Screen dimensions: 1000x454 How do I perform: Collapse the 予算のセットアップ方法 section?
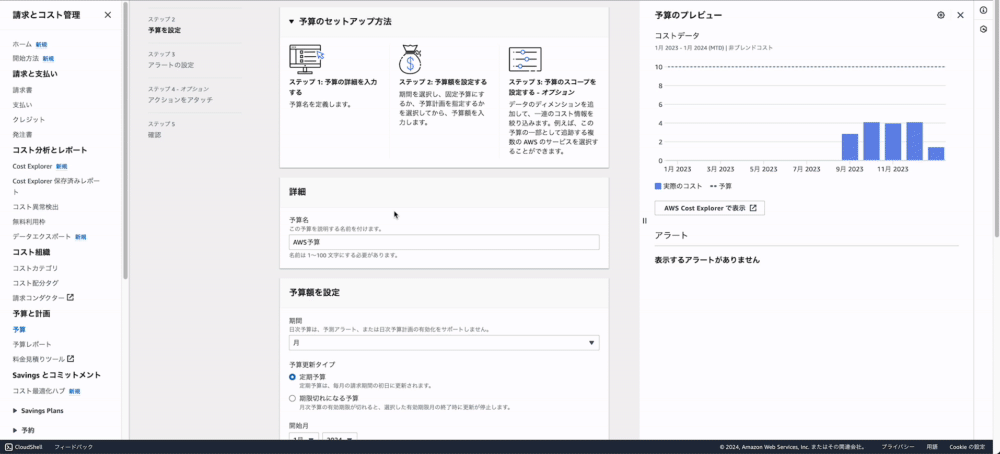[x=291, y=21]
